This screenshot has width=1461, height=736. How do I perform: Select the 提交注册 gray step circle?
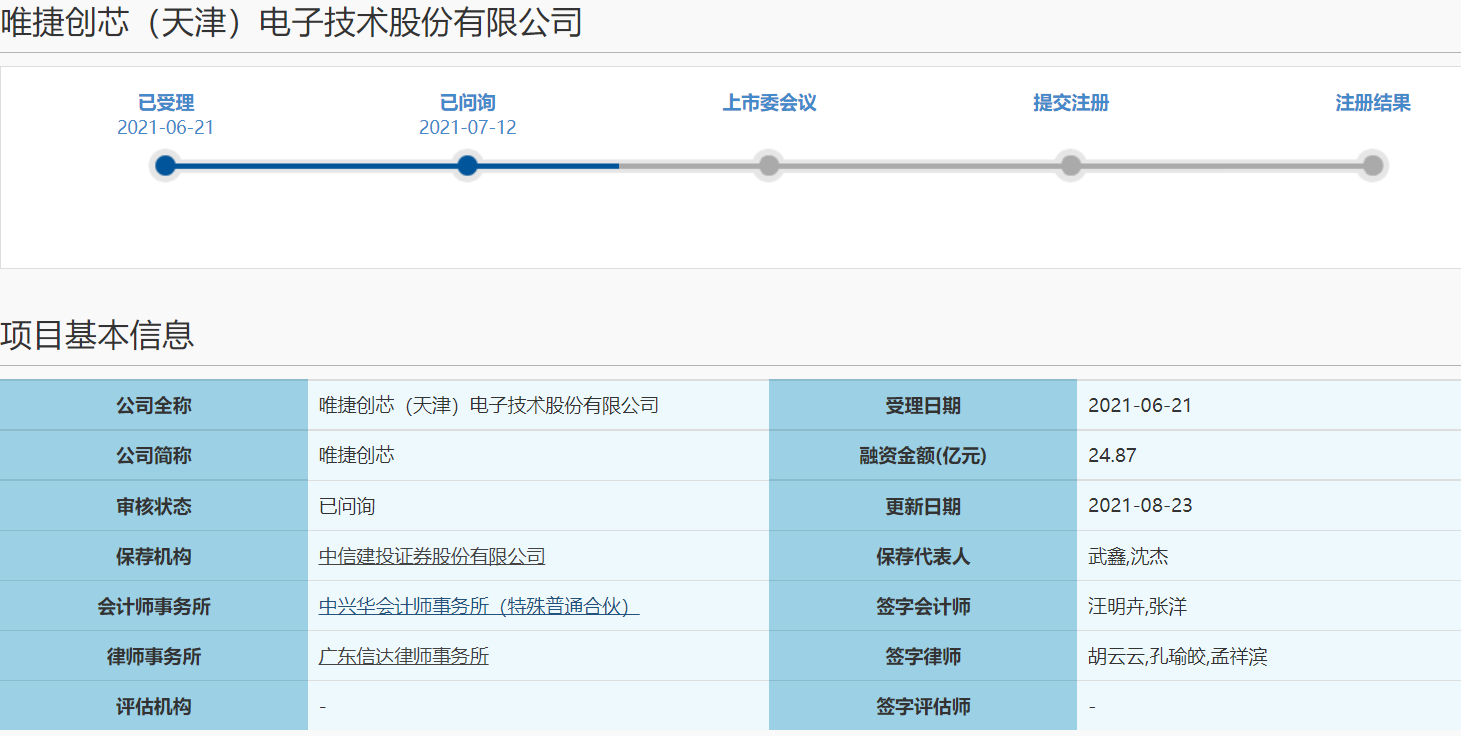pyautogui.click(x=1071, y=166)
